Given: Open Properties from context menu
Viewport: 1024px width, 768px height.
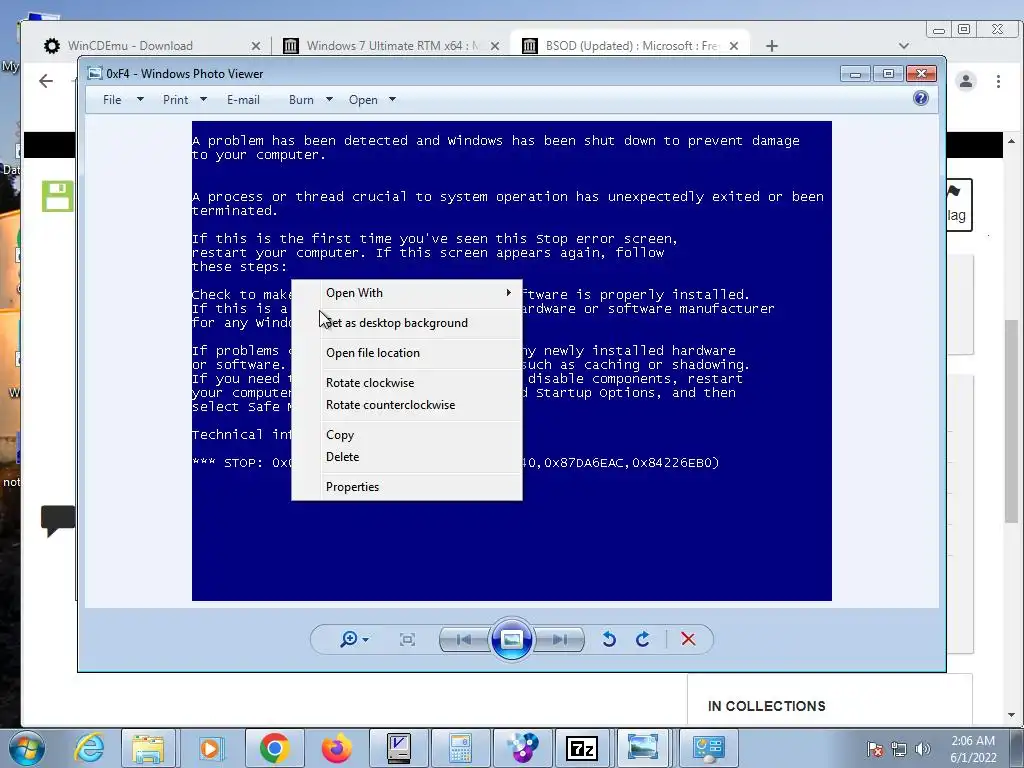Looking at the screenshot, I should click(x=407, y=487).
